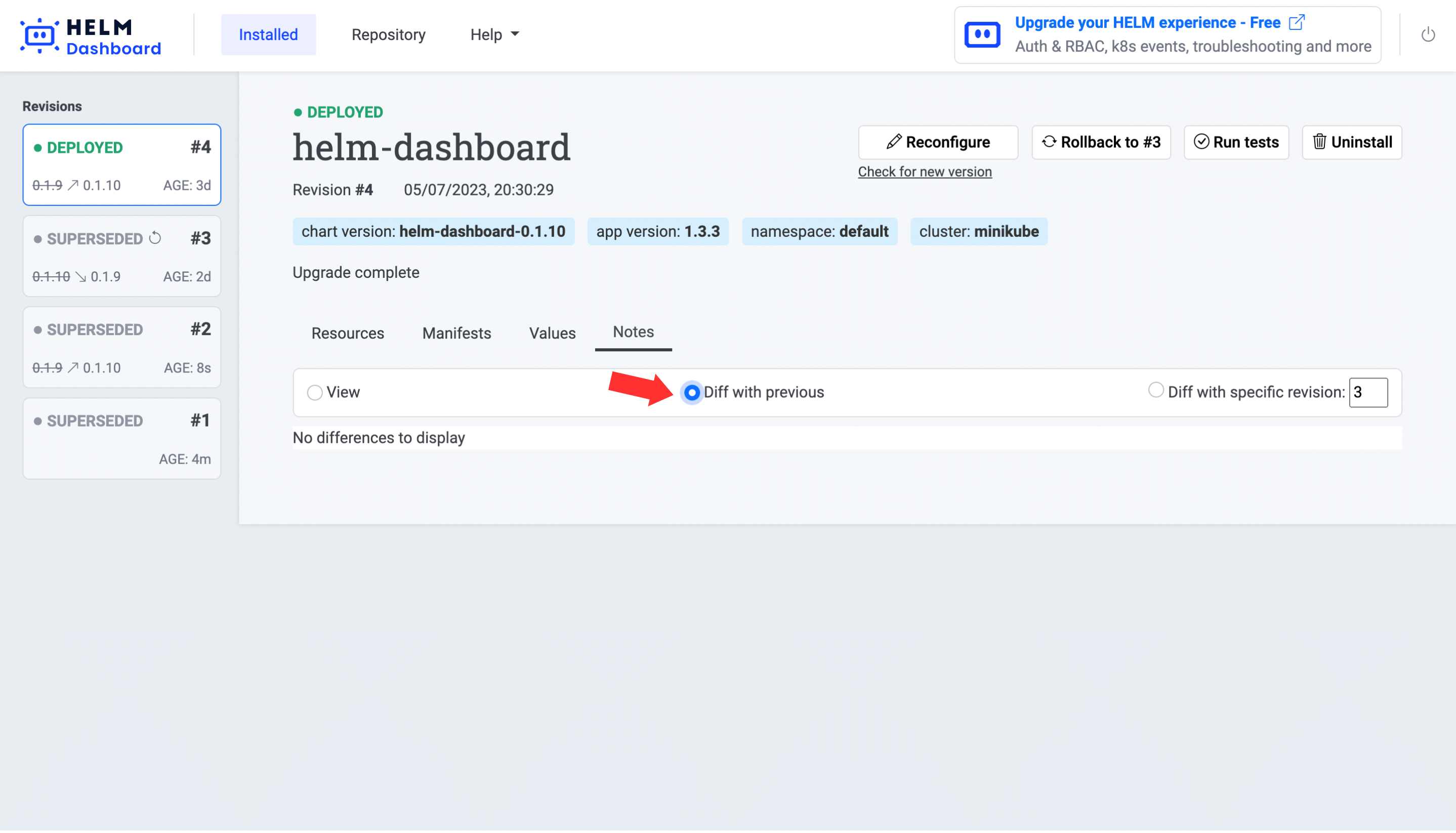1456x833 pixels.
Task: Select Diff with previous radio button
Action: coord(692,393)
